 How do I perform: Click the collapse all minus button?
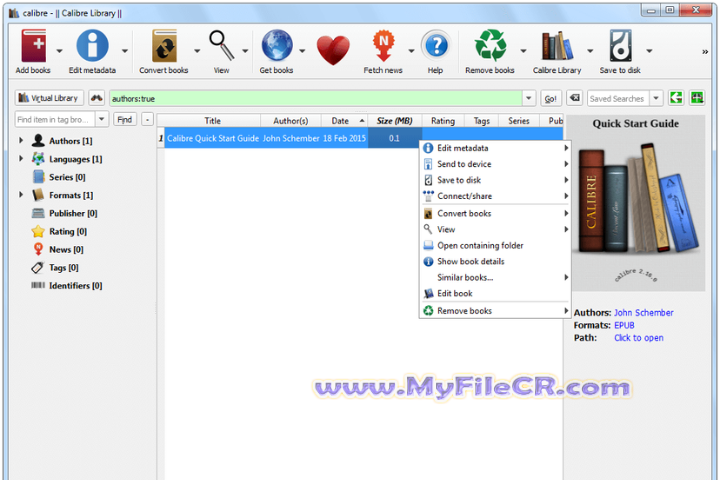[x=147, y=119]
